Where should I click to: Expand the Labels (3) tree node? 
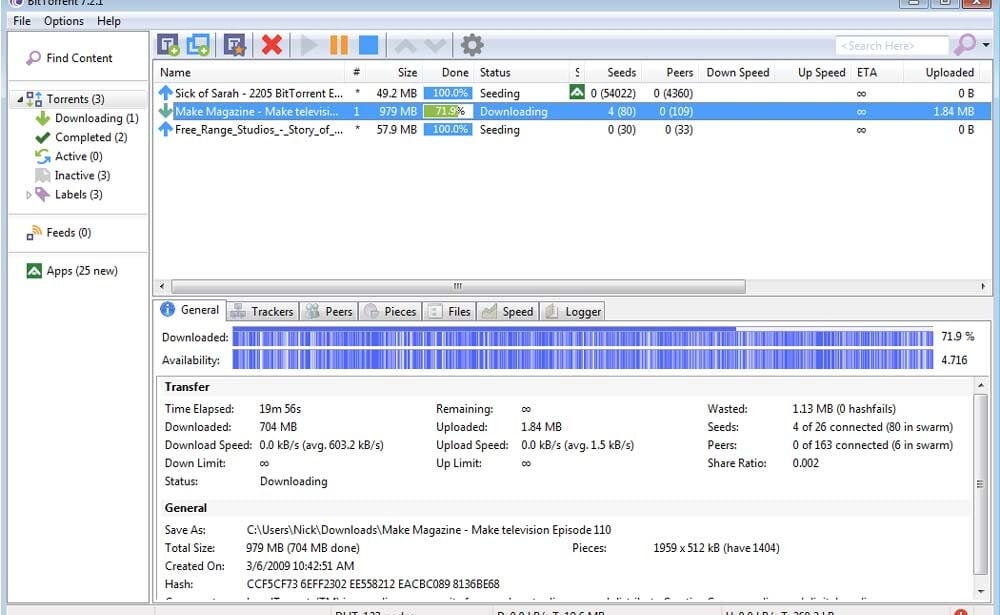[29, 195]
